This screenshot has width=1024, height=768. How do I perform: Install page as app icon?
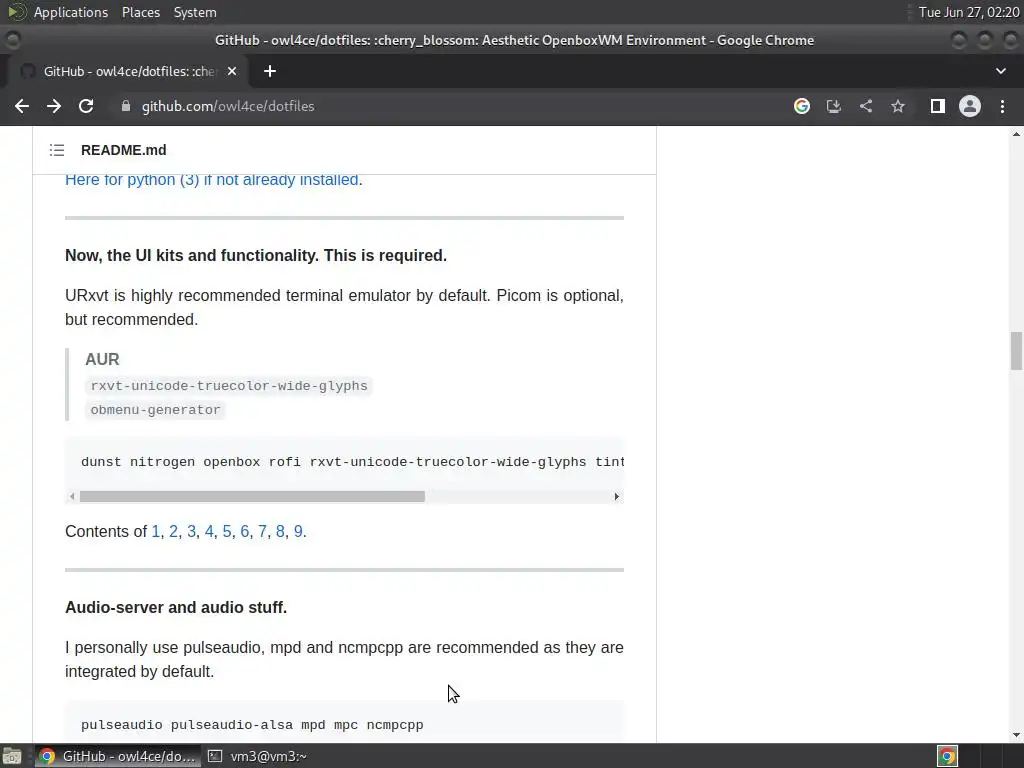(834, 106)
